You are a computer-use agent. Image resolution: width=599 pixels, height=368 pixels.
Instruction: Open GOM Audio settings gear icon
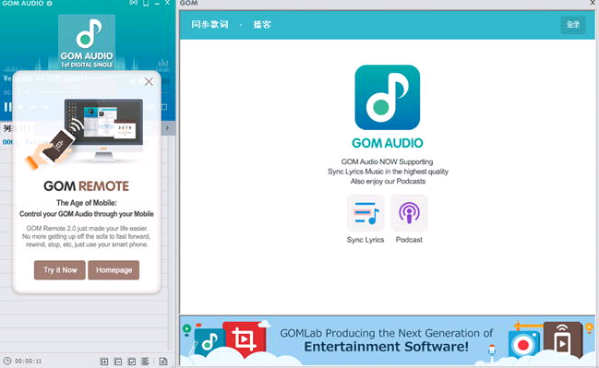click(49, 3)
